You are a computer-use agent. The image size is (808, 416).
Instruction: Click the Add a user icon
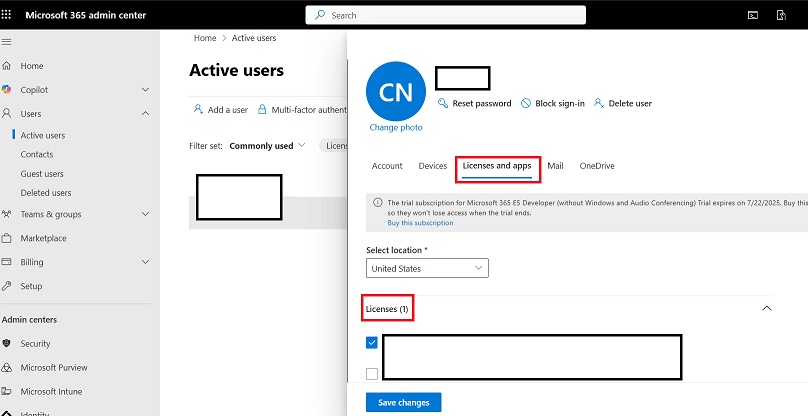198,109
